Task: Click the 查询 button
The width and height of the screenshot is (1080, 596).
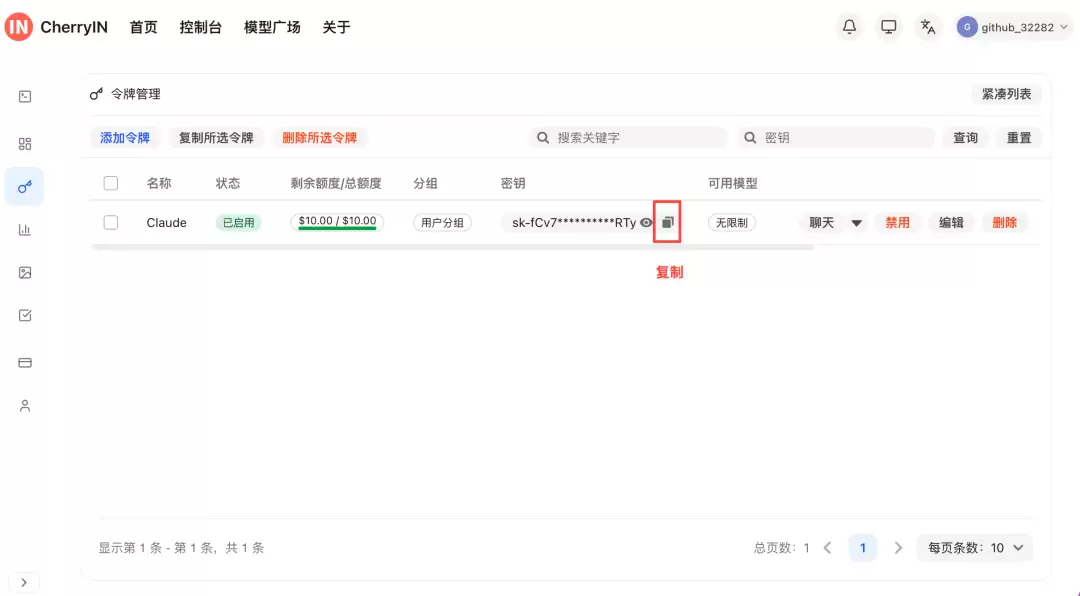Action: (x=966, y=138)
